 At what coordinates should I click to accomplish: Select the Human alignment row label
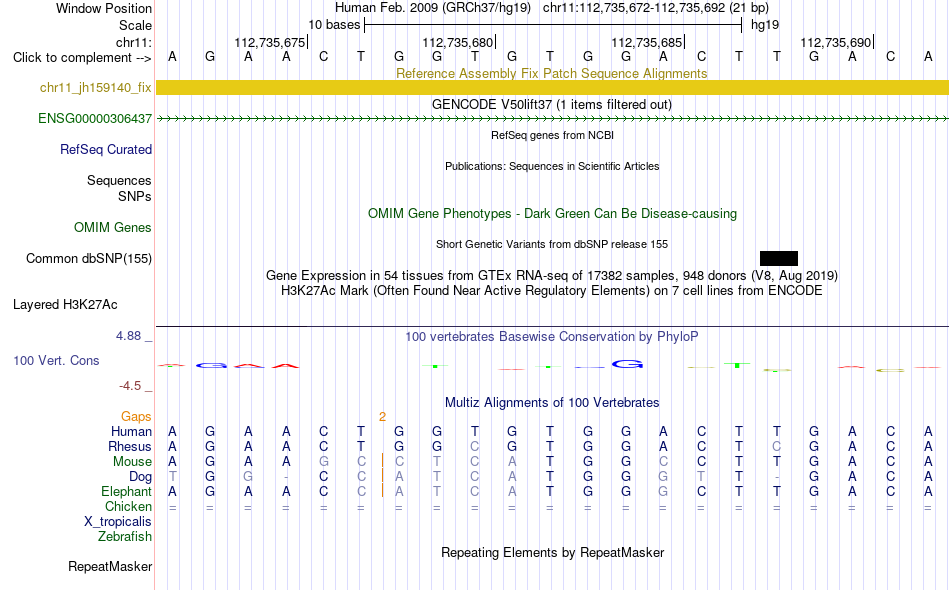[x=131, y=431]
